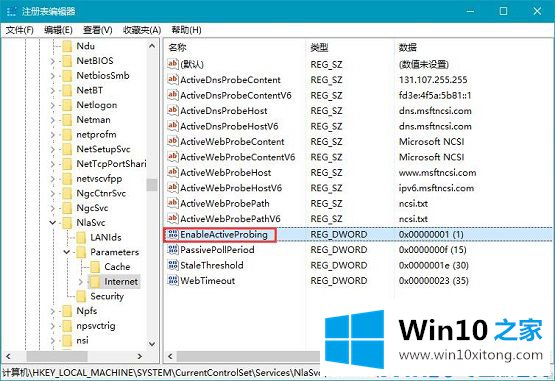Image resolution: width=555 pixels, height=381 pixels.
Task: Click the PassivePollPeriod DWORD icon
Action: 172,250
